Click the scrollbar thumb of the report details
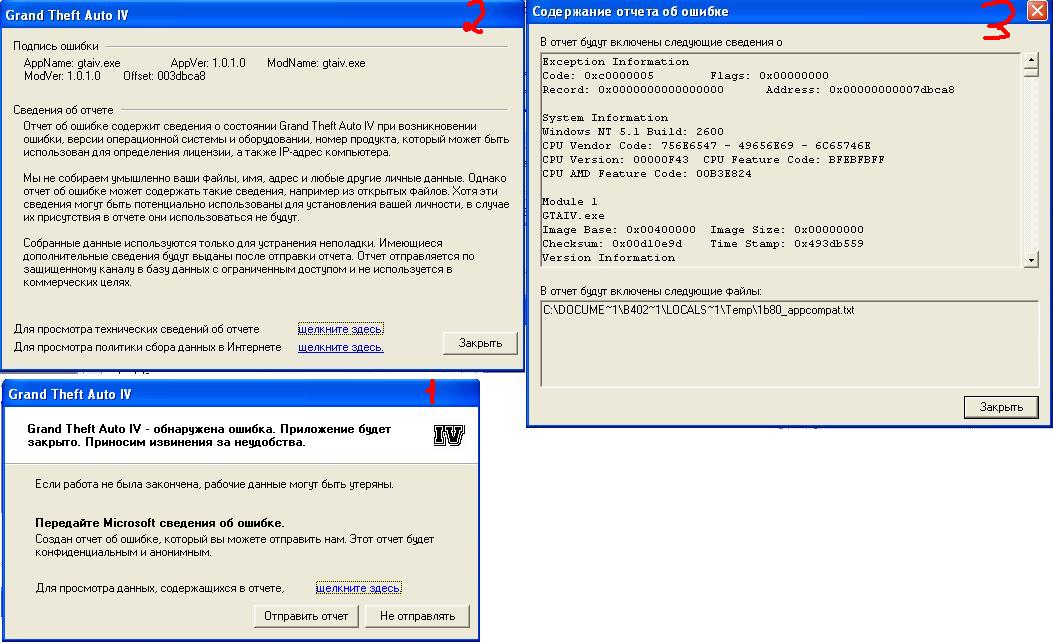 (1032, 72)
